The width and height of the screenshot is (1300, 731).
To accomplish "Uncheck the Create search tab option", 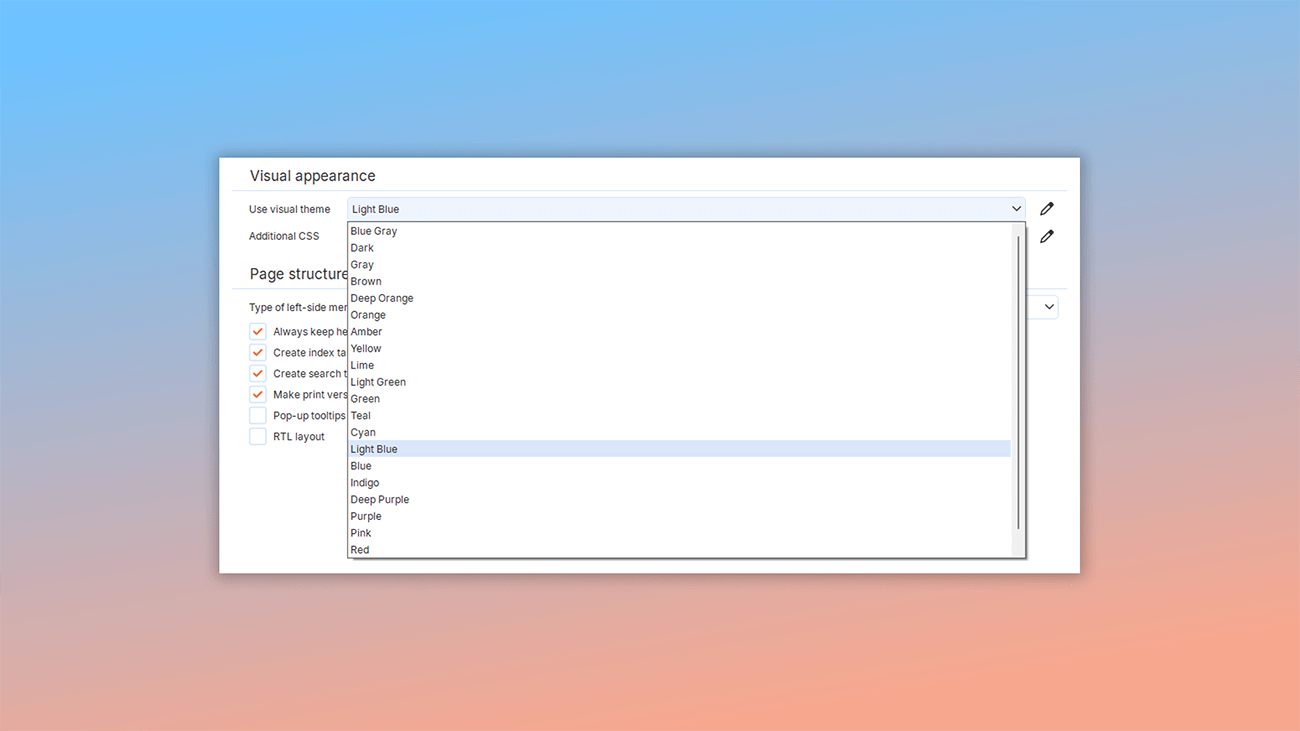I will 257,373.
